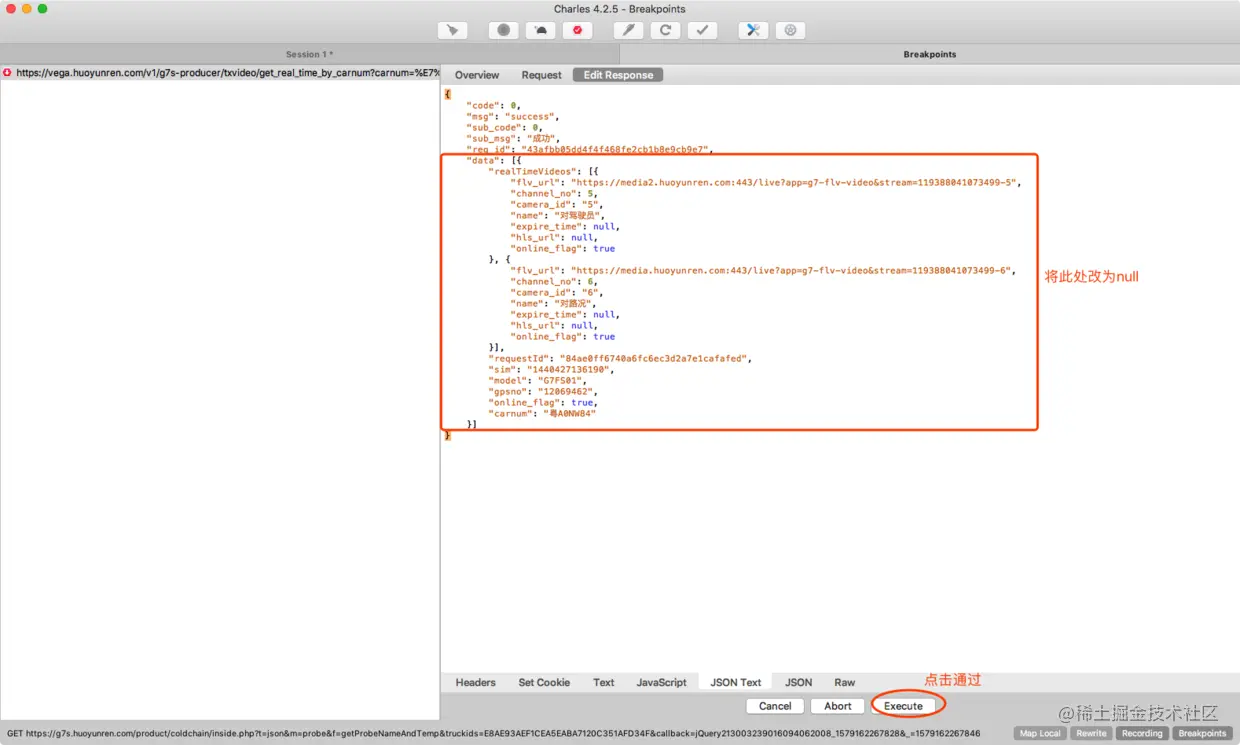
Task: Switch to the Breakpoints tab
Action: point(929,54)
